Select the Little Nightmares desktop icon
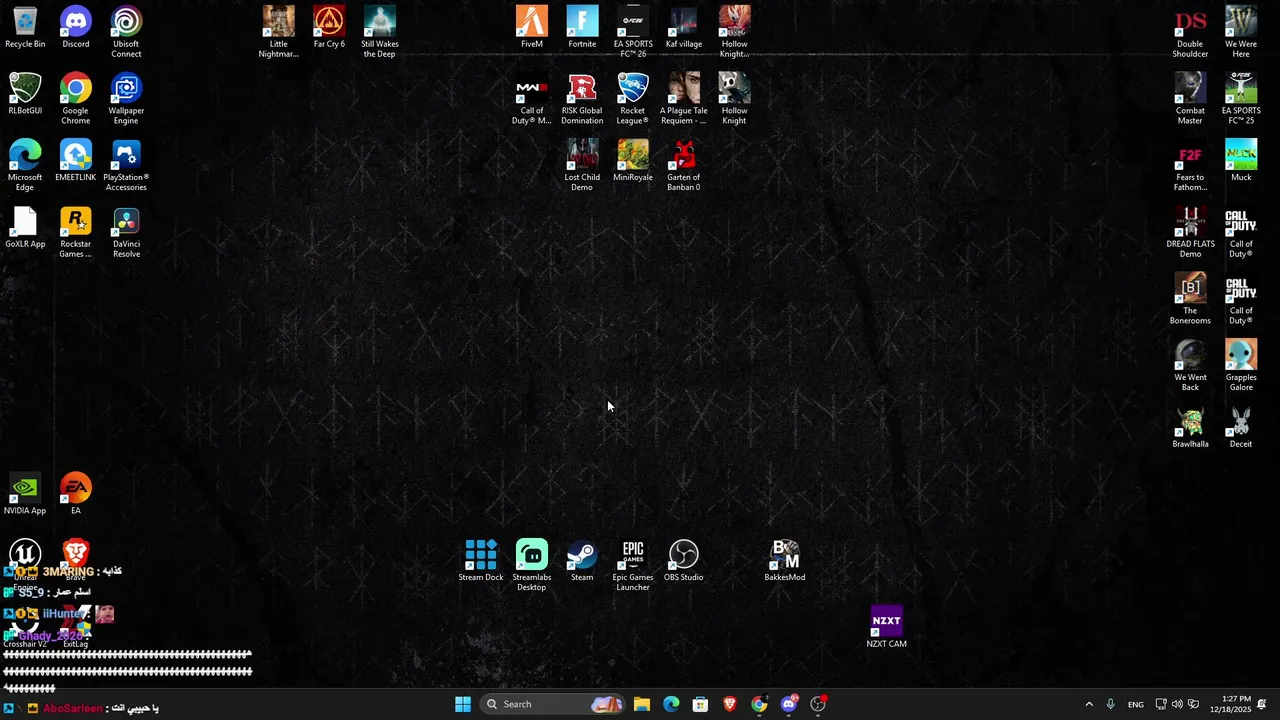This screenshot has width=1280, height=720. coord(279,32)
